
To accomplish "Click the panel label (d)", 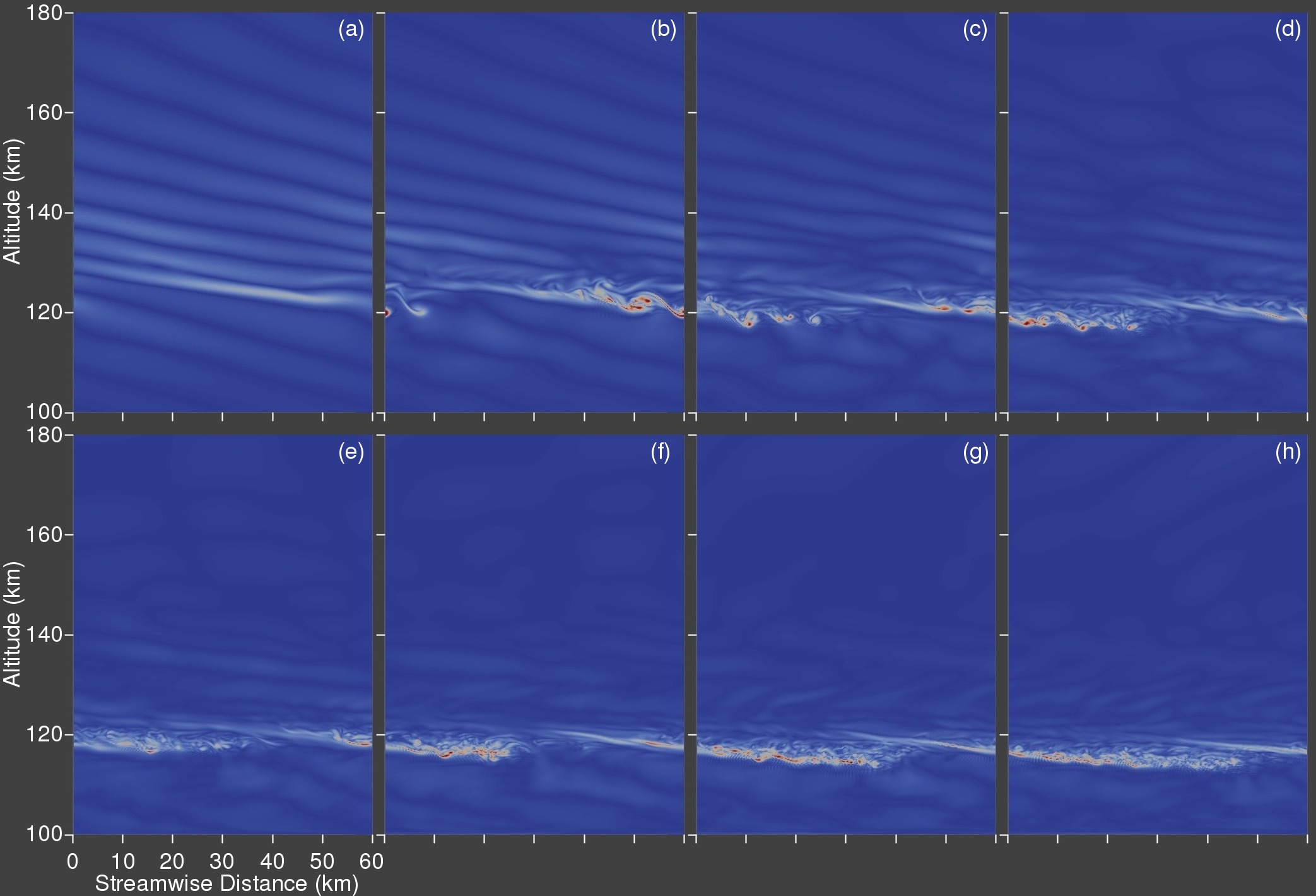I will click(1288, 30).
